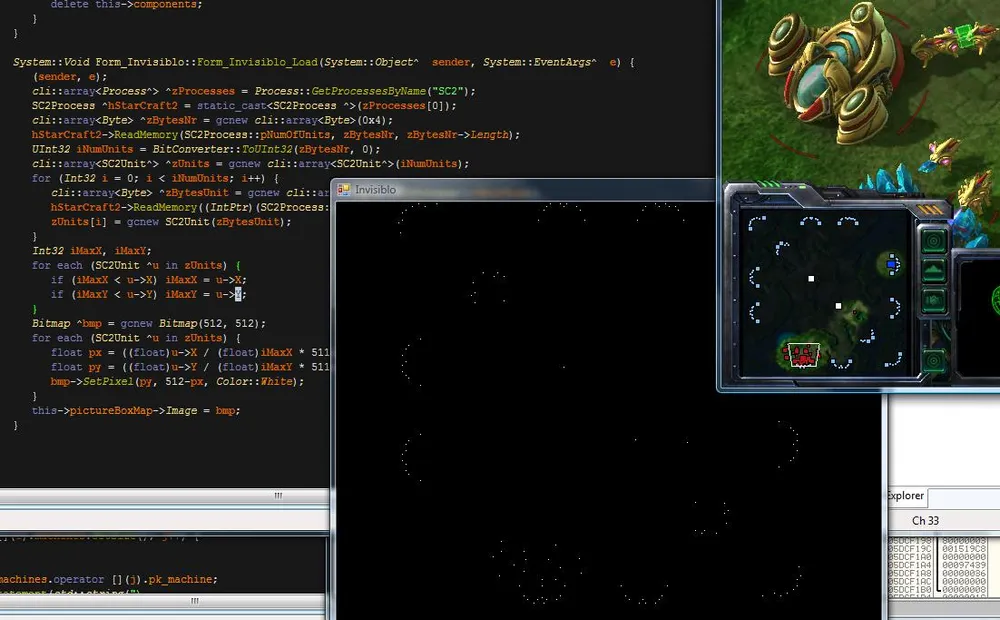Click the memory value '00097439'
1000x620 pixels.
(964, 565)
